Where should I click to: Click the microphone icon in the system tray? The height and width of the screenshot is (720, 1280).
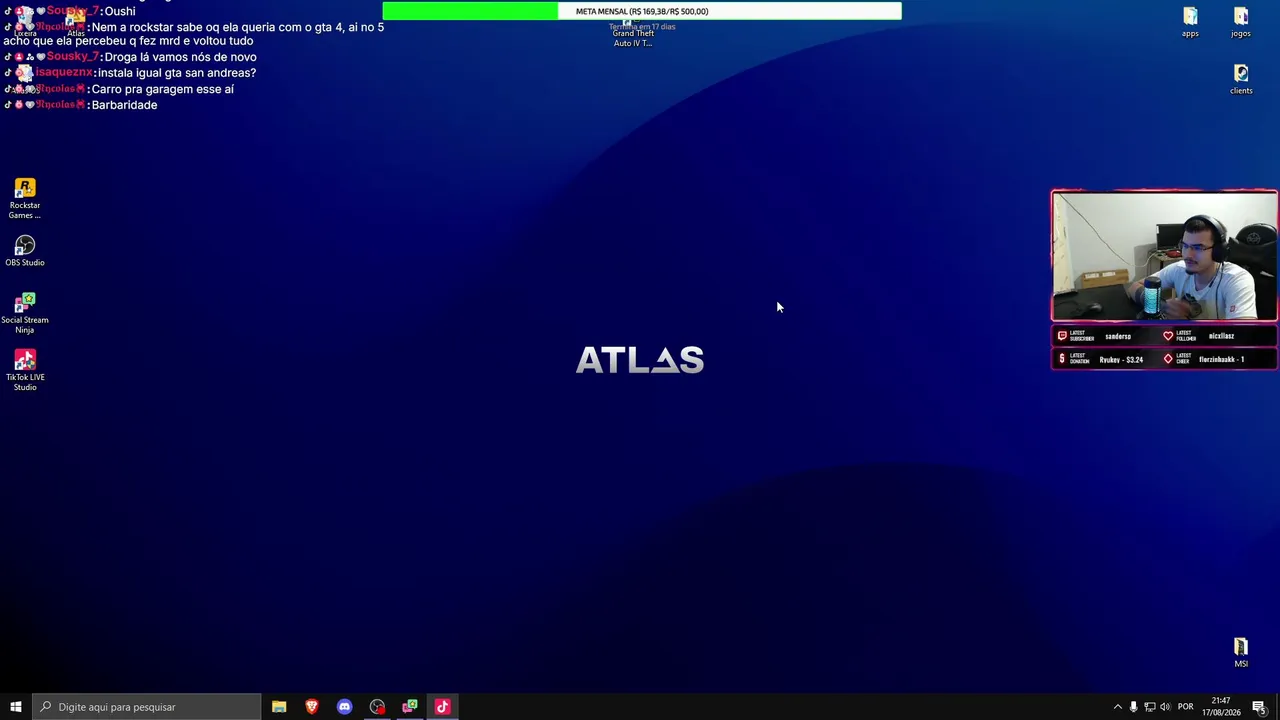pos(1133,707)
